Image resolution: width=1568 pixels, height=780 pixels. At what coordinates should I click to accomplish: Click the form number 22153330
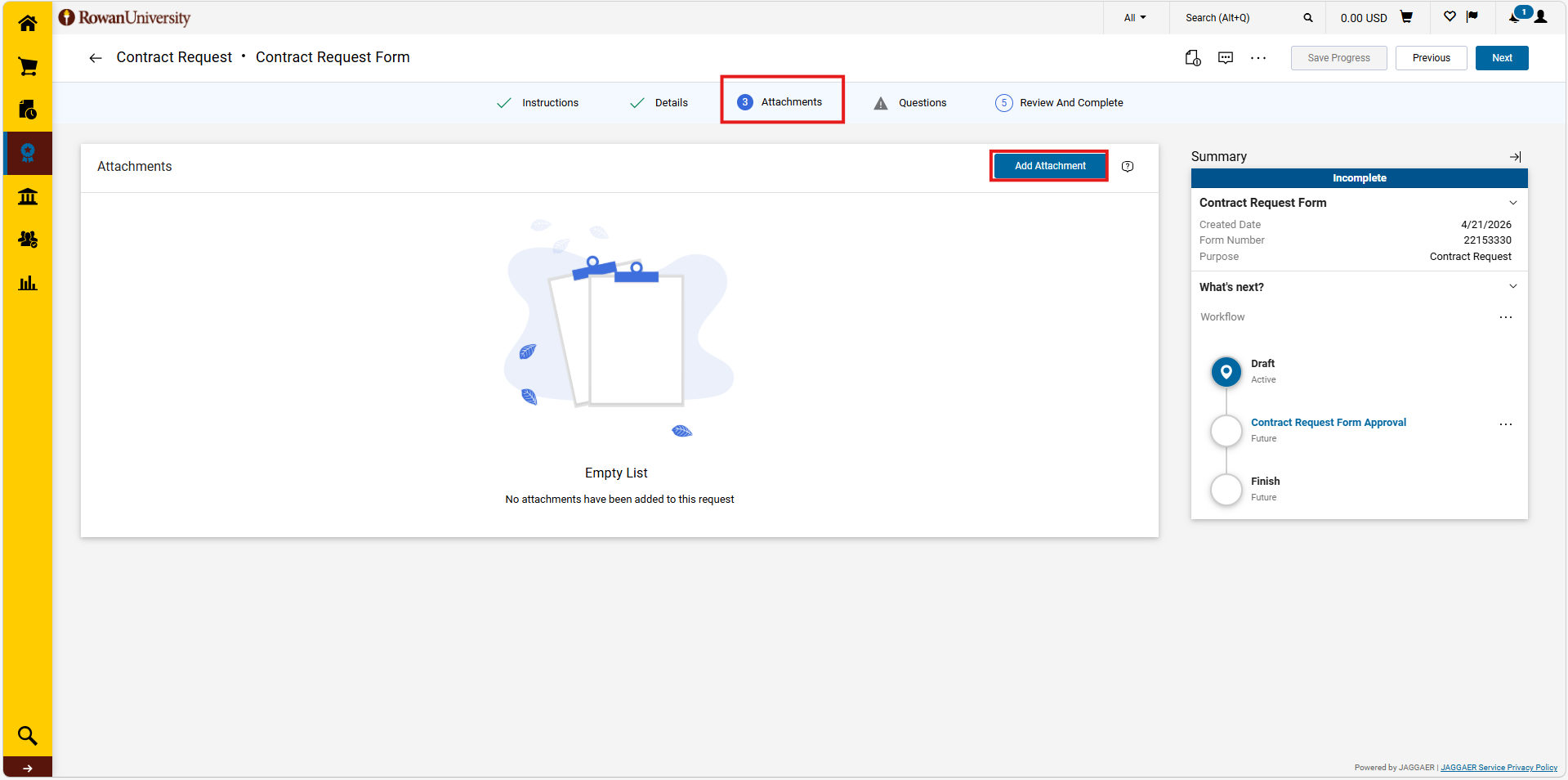tap(1487, 240)
